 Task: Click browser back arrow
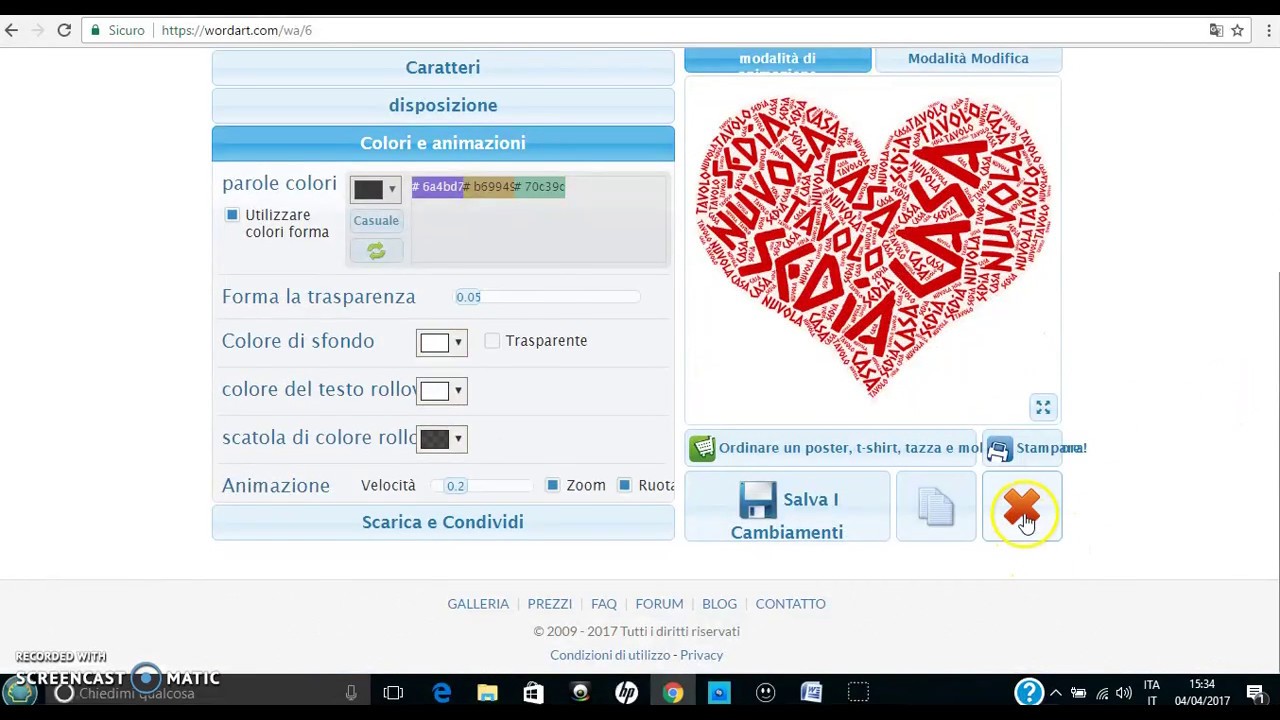tap(12, 30)
